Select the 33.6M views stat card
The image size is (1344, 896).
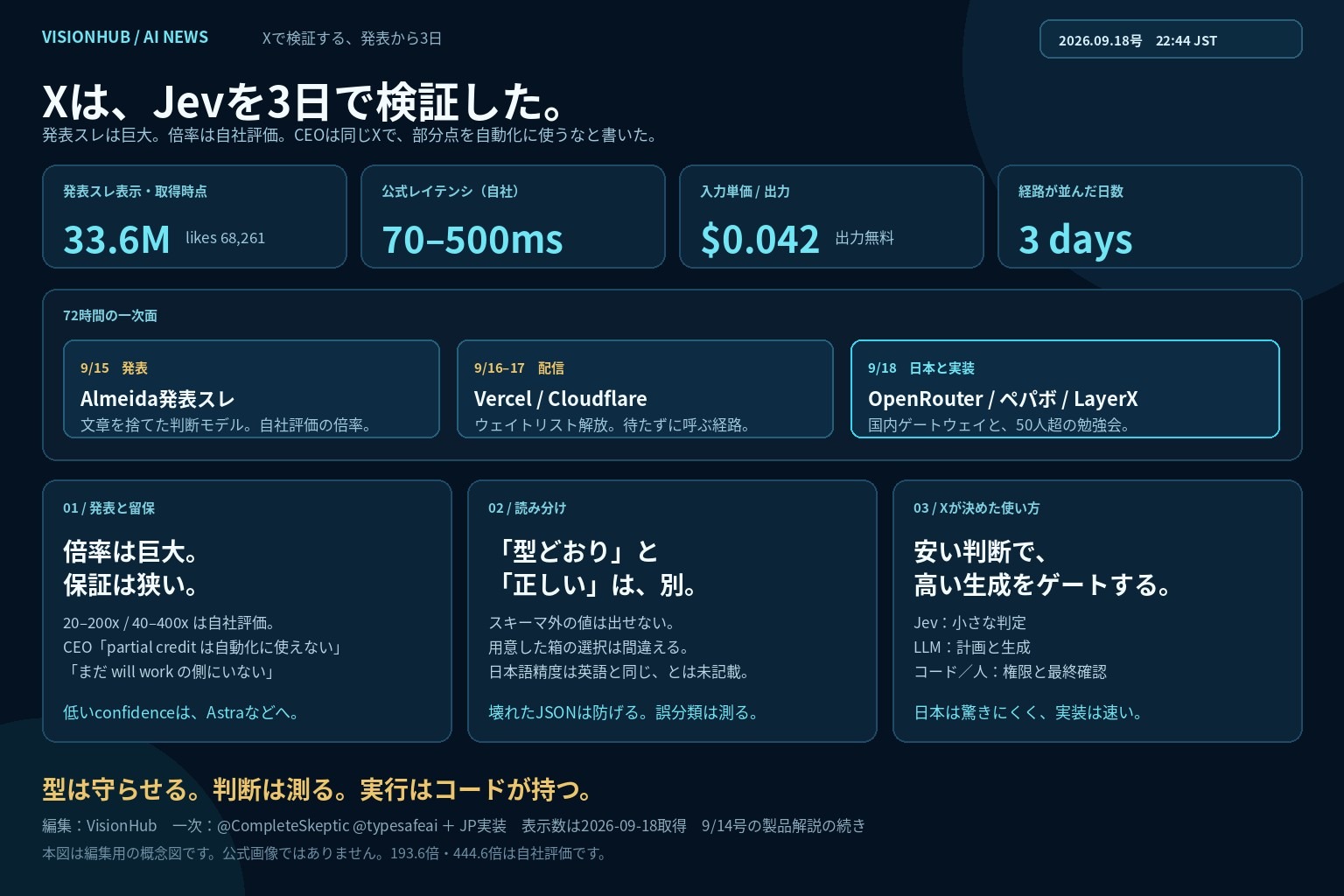click(194, 216)
